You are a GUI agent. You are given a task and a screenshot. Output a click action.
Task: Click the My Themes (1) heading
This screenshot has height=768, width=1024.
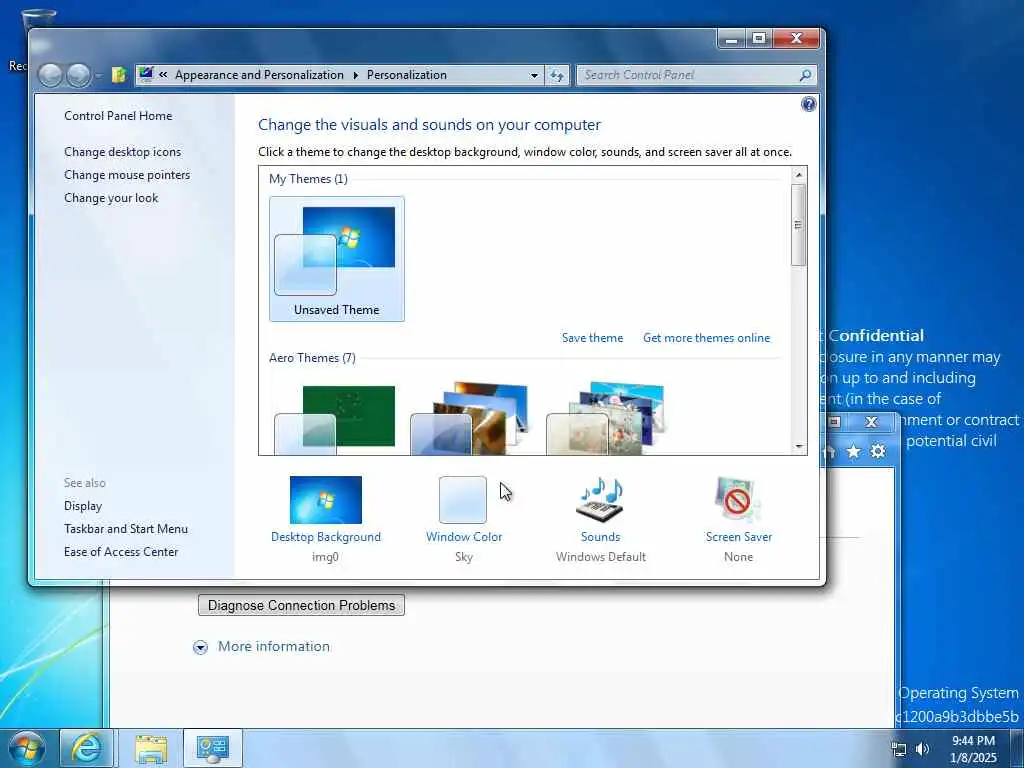(308, 179)
